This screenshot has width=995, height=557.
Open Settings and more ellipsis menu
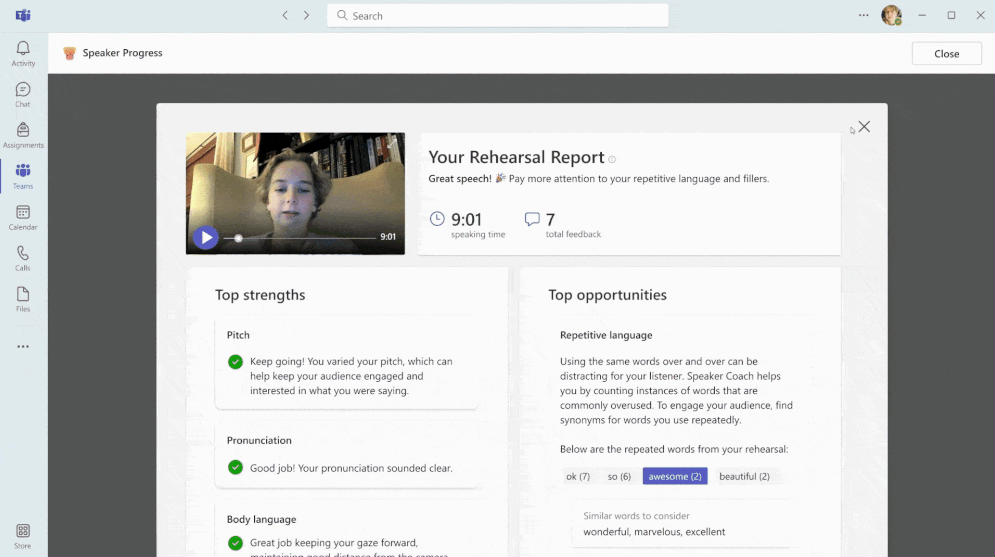pos(864,15)
